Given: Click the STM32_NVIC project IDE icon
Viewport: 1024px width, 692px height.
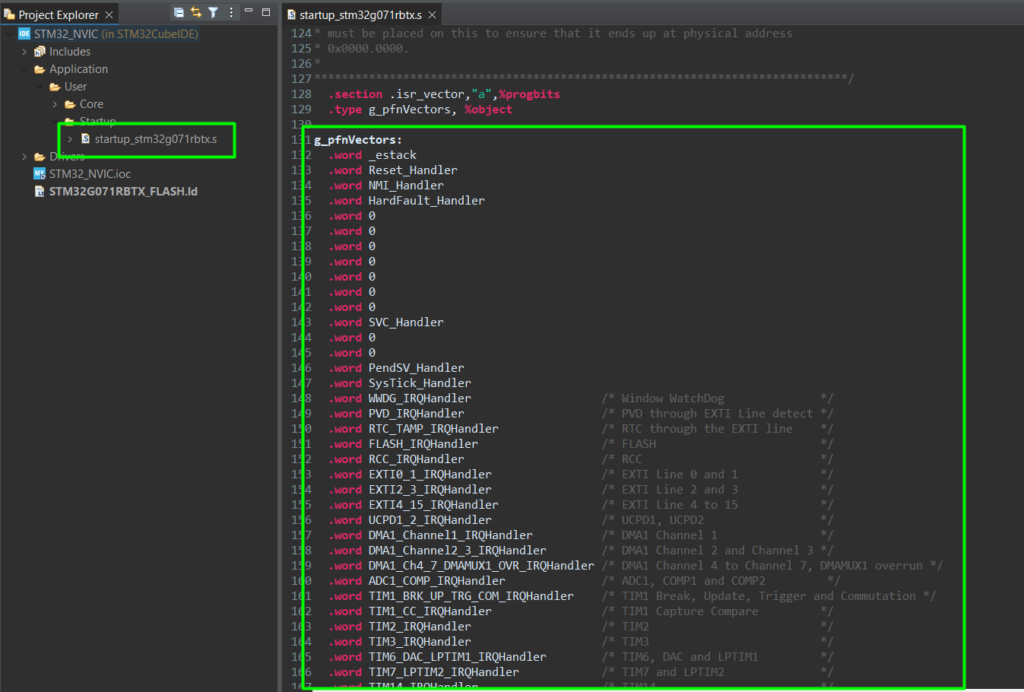Looking at the screenshot, I should [x=25, y=34].
